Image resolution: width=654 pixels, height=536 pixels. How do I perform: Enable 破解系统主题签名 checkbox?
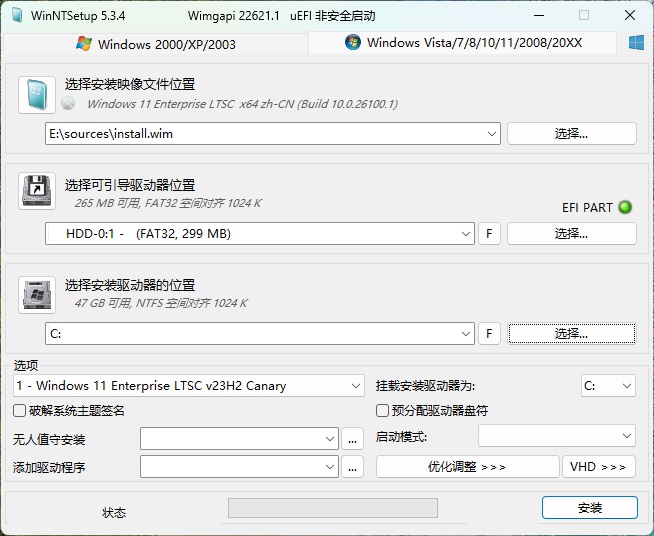[20, 410]
